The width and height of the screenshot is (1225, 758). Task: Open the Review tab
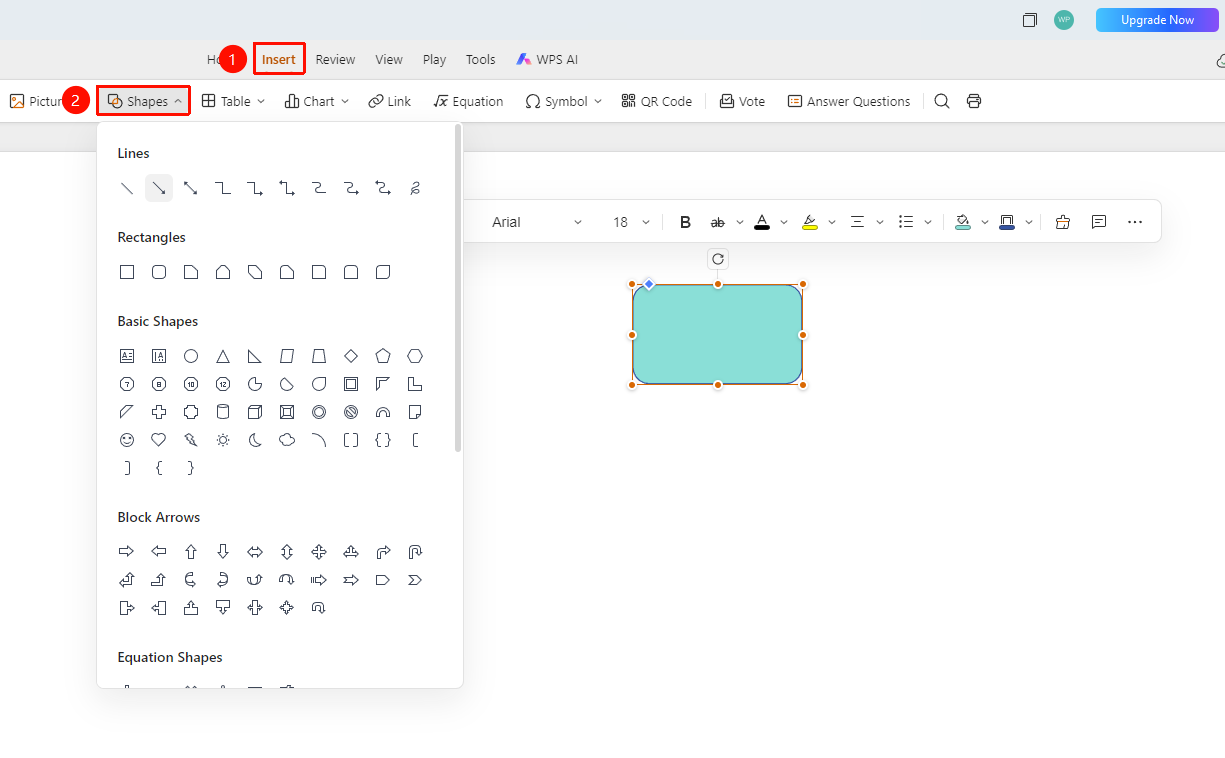tap(335, 60)
